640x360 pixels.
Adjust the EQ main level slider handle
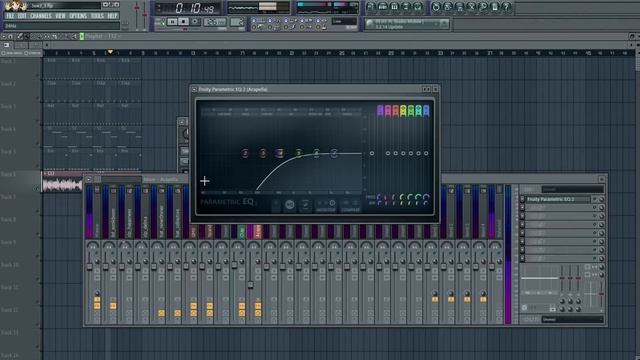372,153
